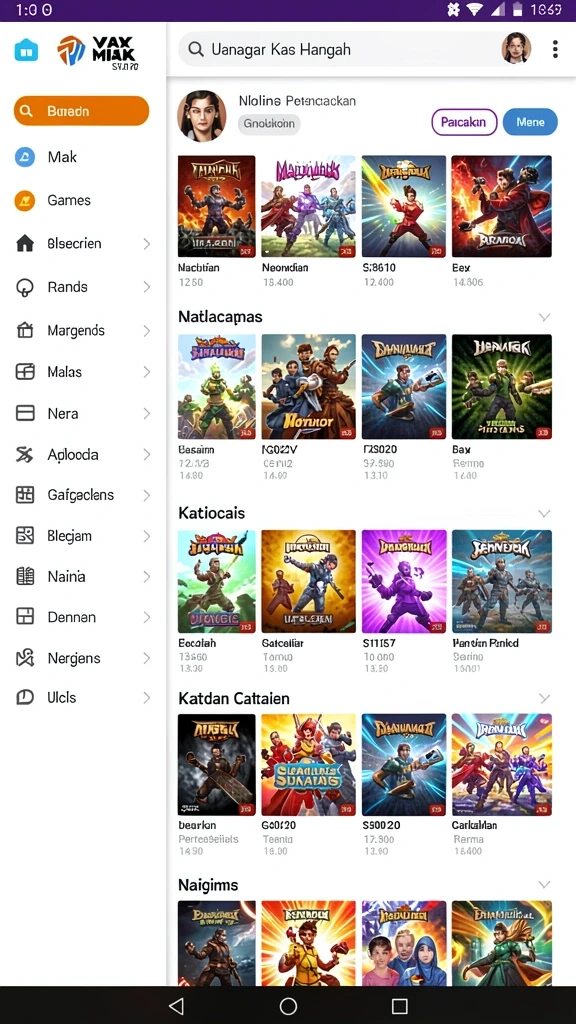Open the bearkan game cover
Viewport: 576px width, 1024px height.
click(x=216, y=765)
